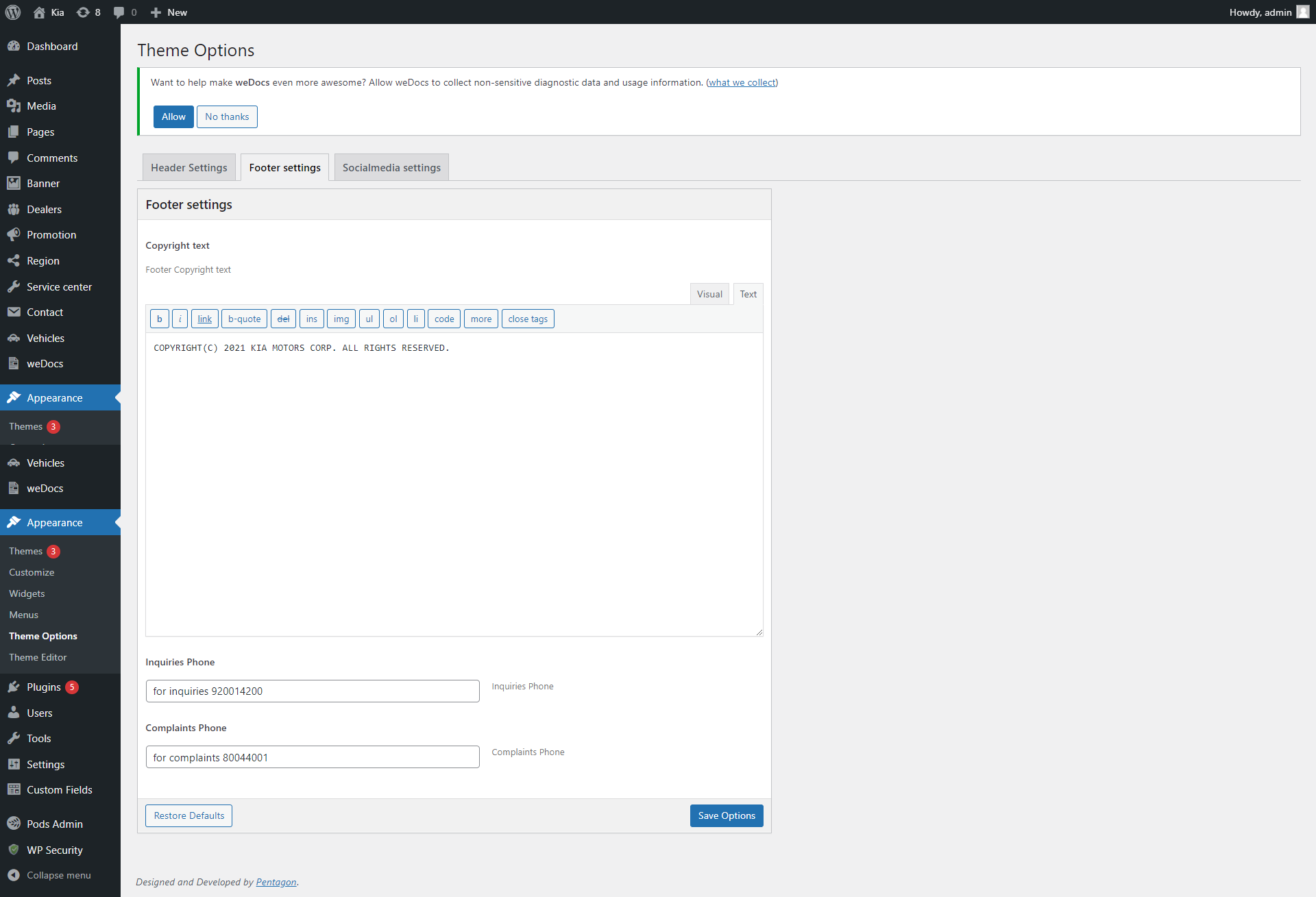Click the more quicktag button
Screen dimensions: 1316x897
(481, 319)
